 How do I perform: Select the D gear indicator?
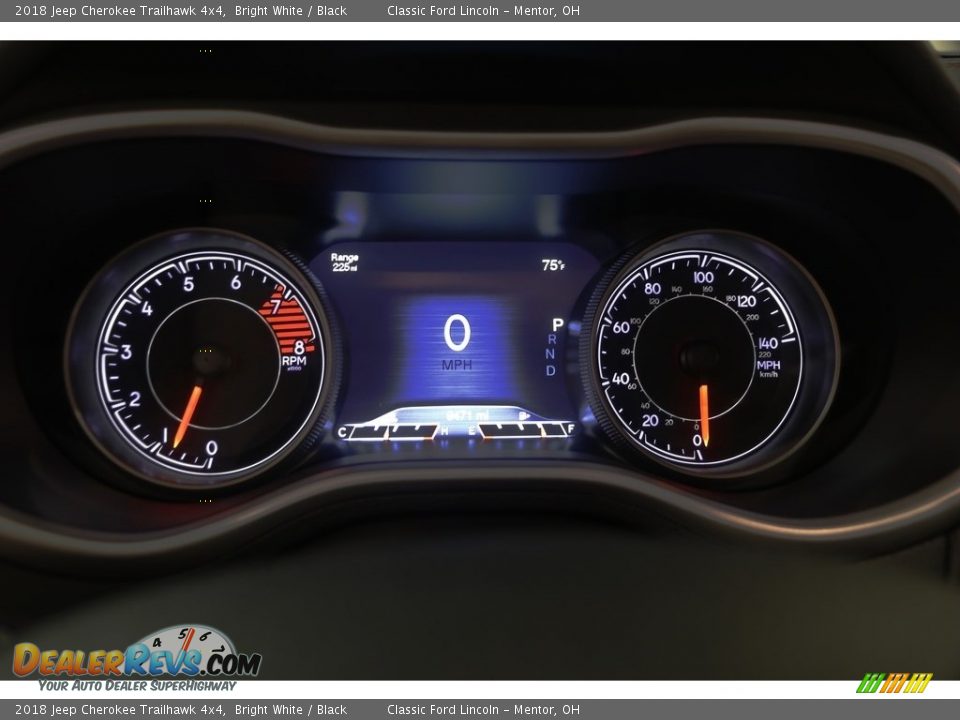point(550,371)
